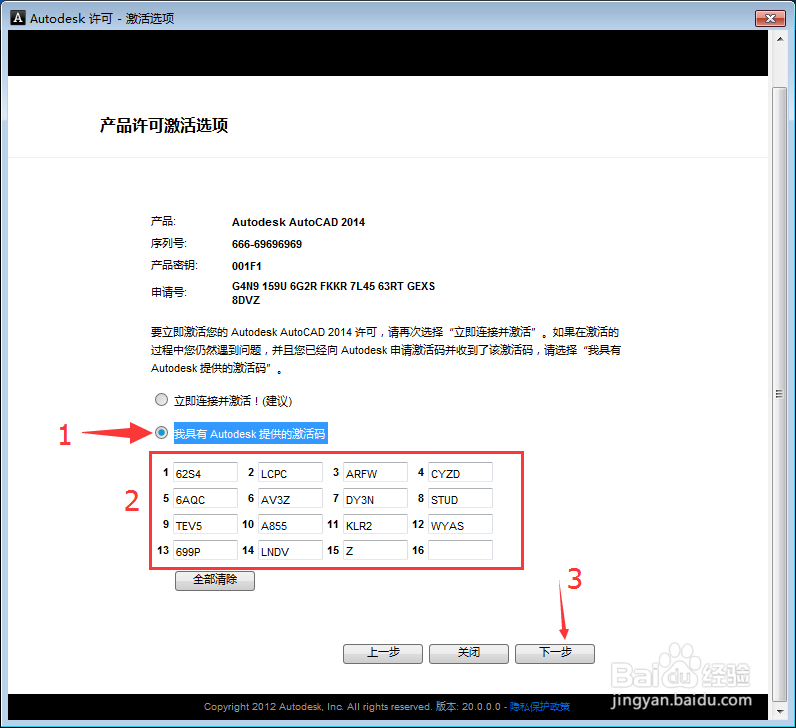
Task: Click the request code line starting G4N9
Action: point(333,286)
